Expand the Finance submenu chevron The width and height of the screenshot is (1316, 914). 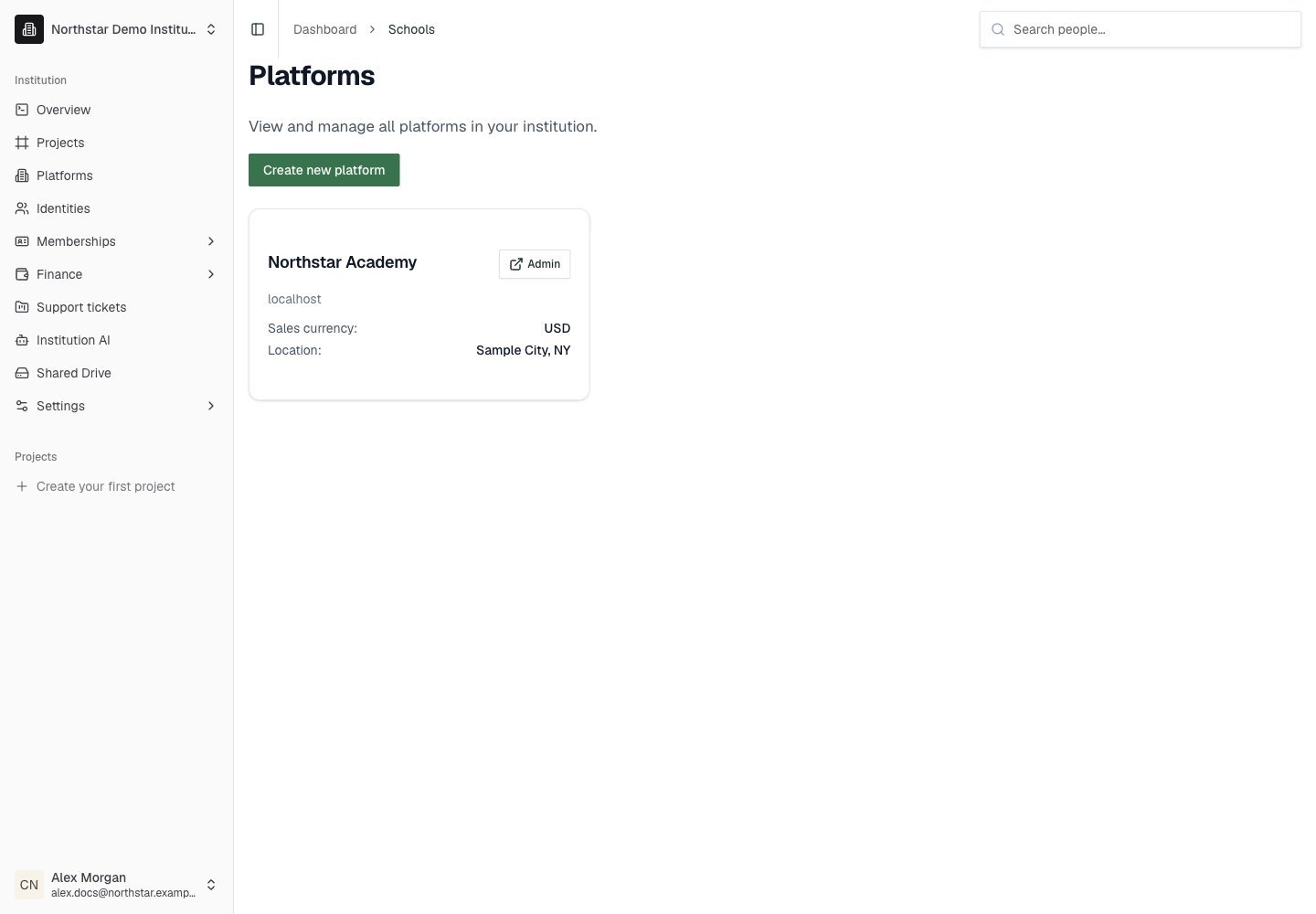pyautogui.click(x=211, y=274)
